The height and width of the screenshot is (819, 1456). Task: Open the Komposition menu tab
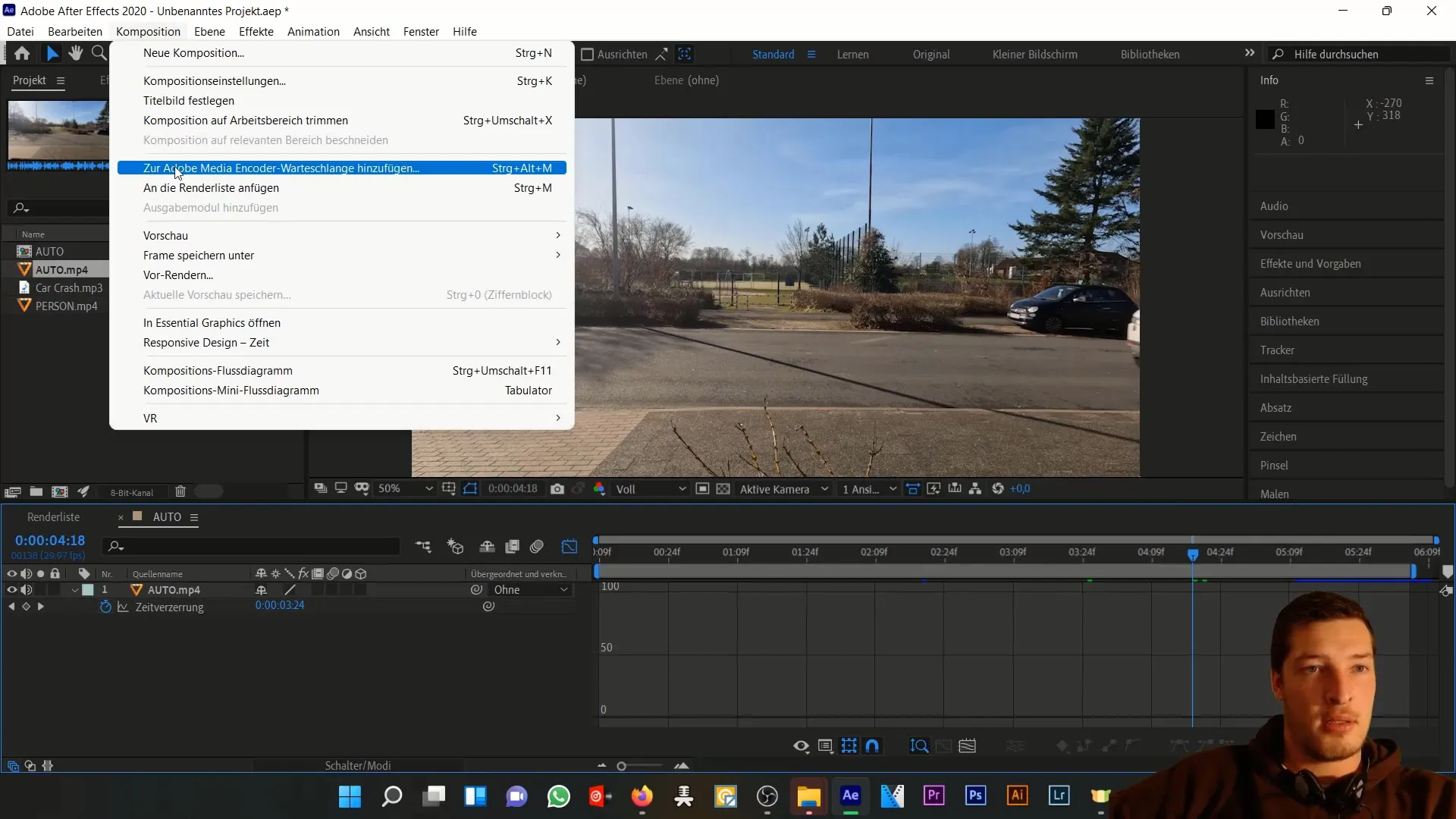pos(148,31)
